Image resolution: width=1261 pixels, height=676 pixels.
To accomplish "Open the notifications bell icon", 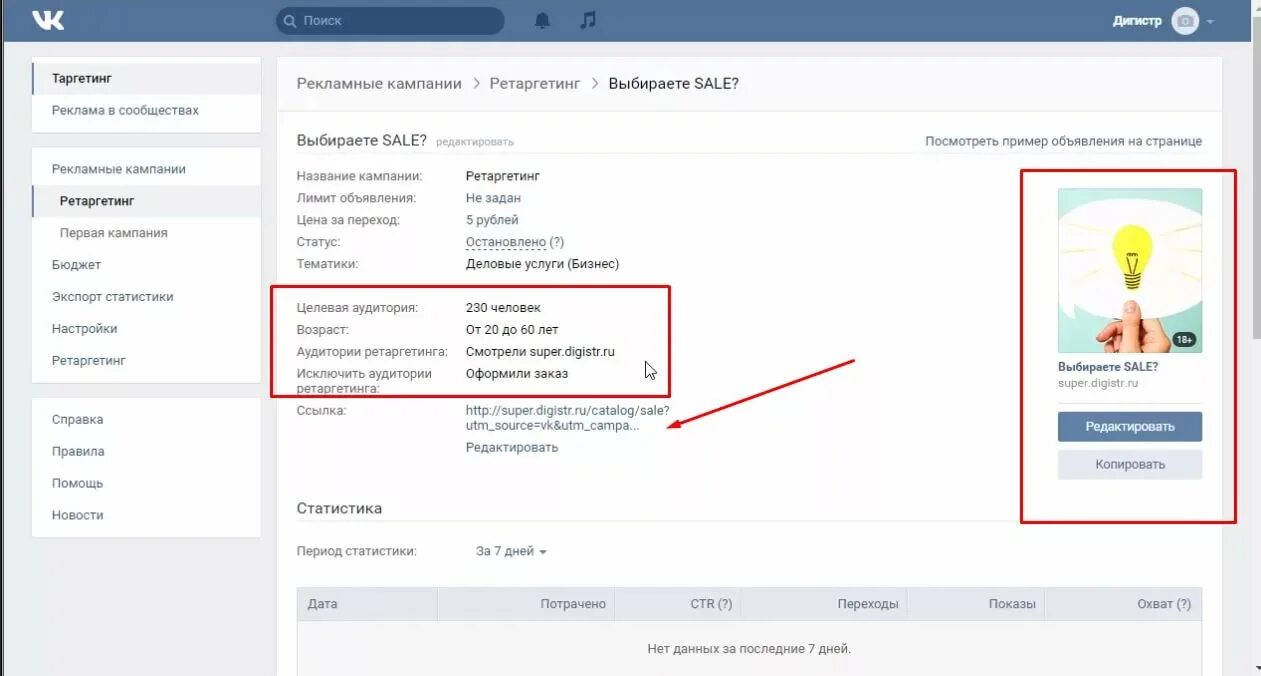I will 542,20.
